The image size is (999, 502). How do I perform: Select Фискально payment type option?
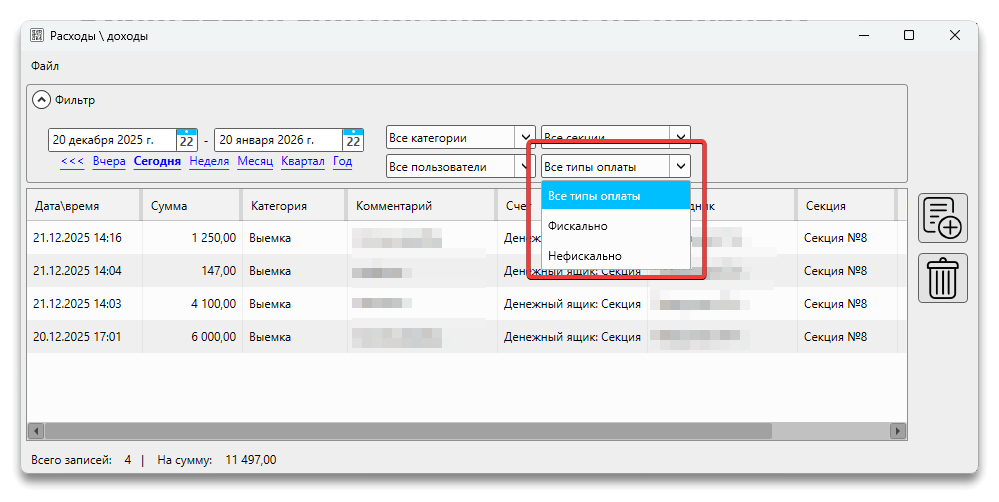[x=577, y=226]
